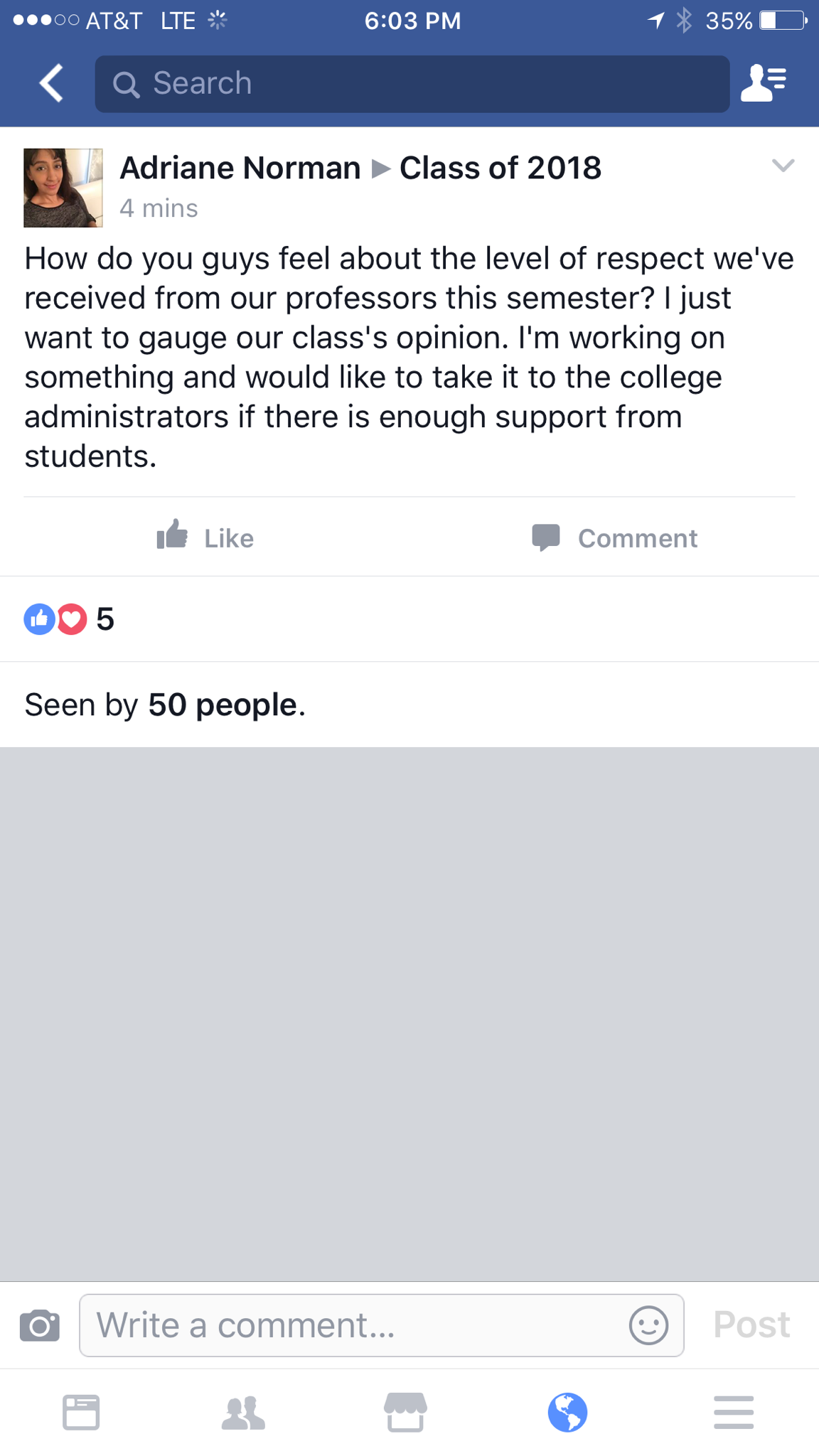This screenshot has width=819, height=1456.
Task: Open the friend list icon at top right
Action: click(x=763, y=84)
